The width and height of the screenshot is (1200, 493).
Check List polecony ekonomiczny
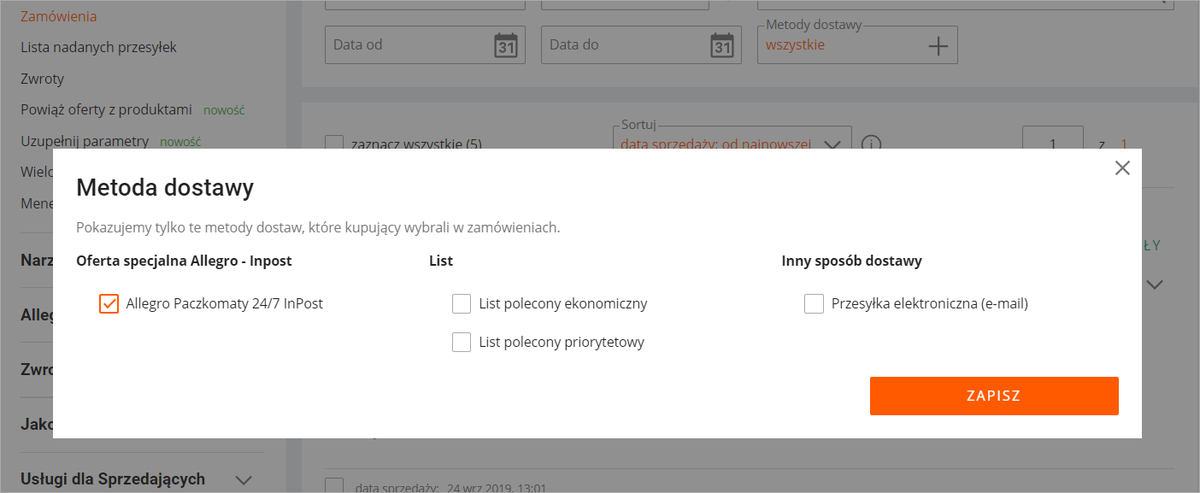click(461, 304)
